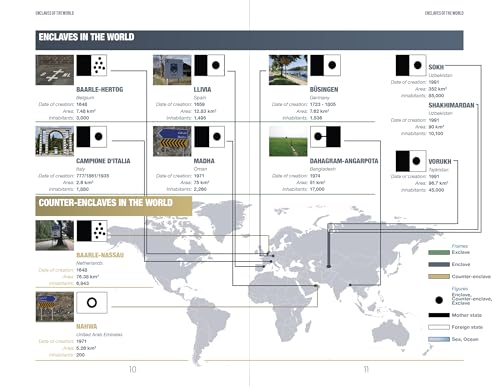
Task: Click the '1974' creation date
Action: [315, 176]
